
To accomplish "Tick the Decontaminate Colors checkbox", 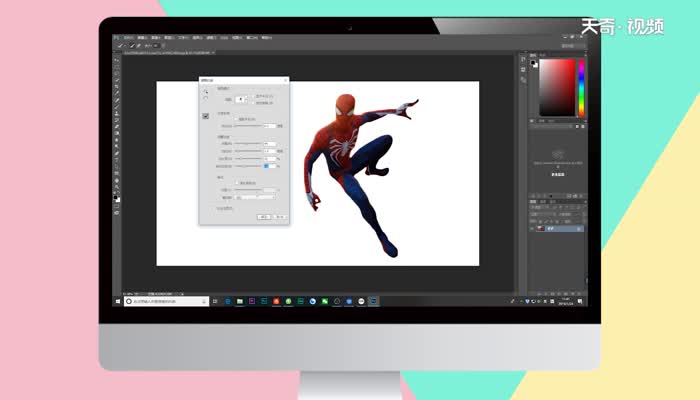I will pos(237,183).
